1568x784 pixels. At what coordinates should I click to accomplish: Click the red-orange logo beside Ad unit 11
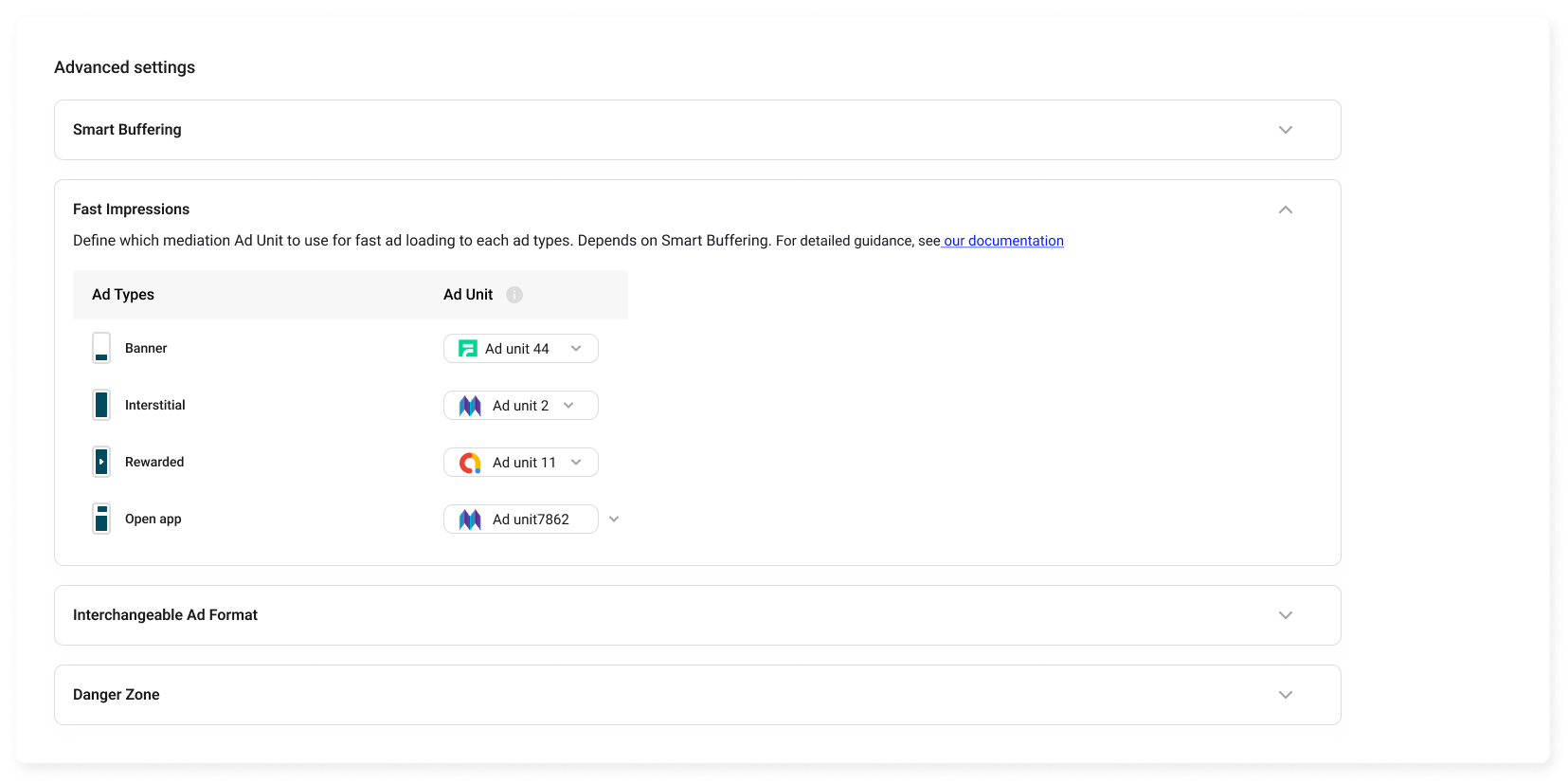(x=470, y=463)
